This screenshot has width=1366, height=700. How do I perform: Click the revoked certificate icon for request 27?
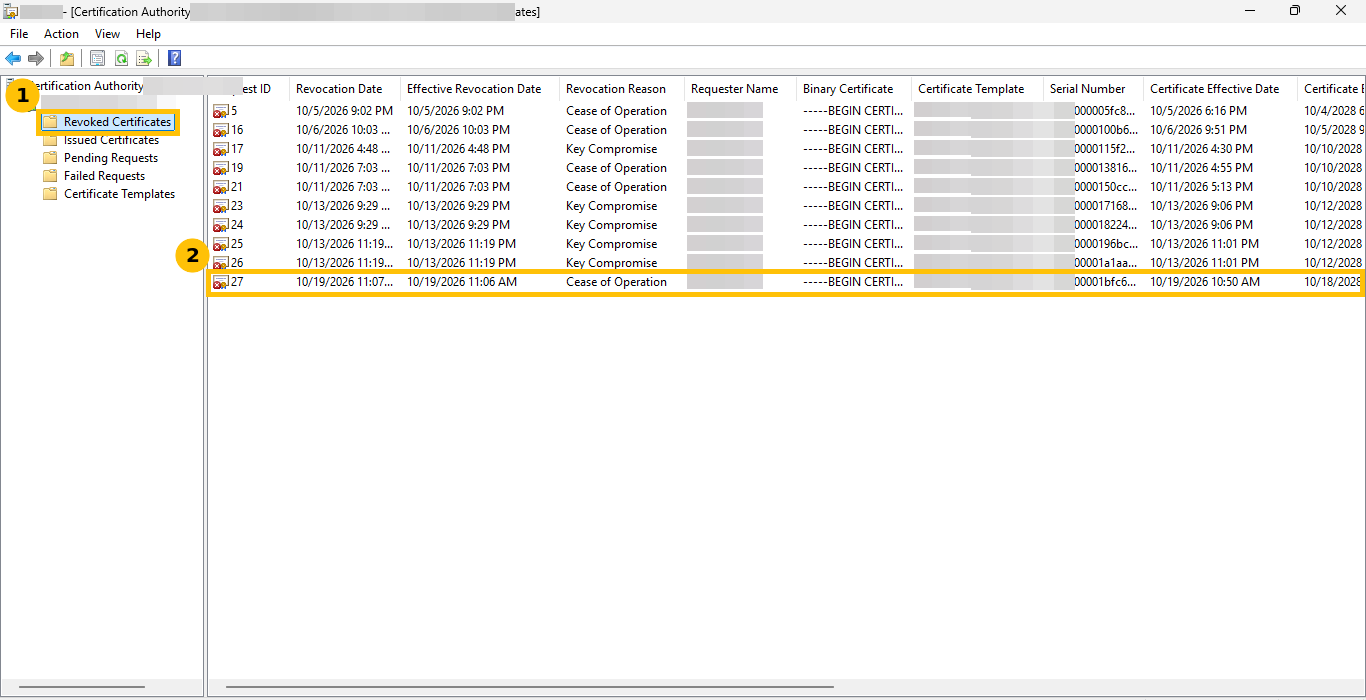pyautogui.click(x=220, y=282)
